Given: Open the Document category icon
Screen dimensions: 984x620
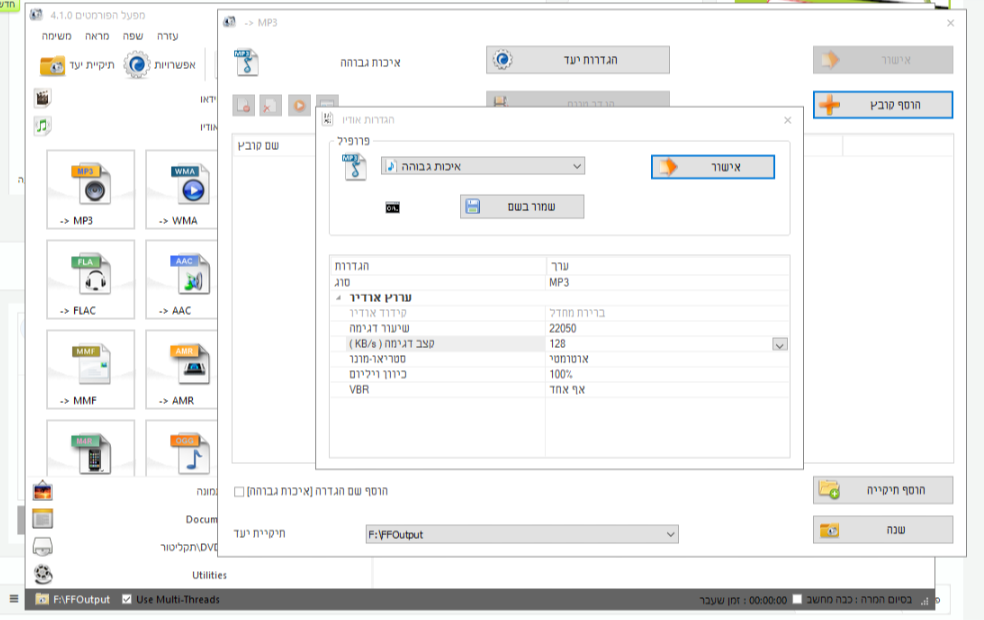Looking at the screenshot, I should (43, 519).
